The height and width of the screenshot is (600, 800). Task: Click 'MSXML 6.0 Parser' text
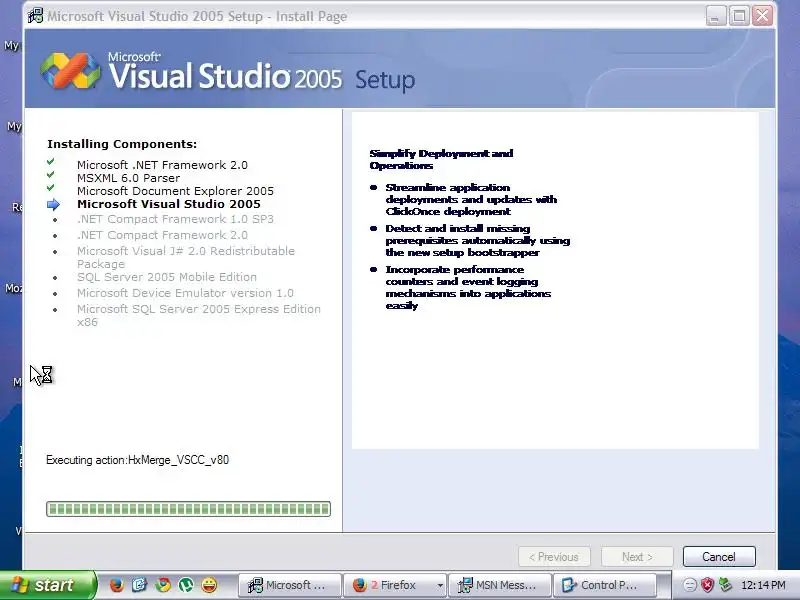click(129, 178)
